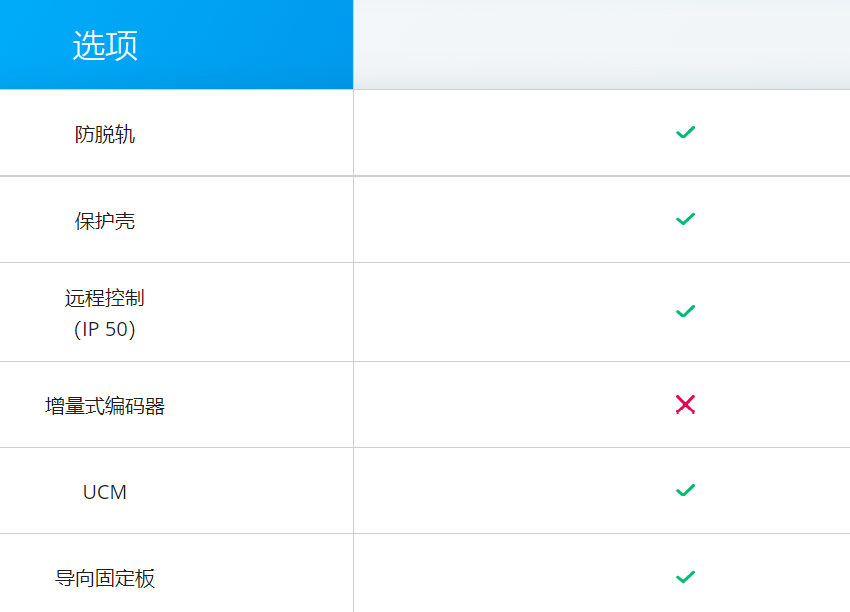Click the green checkmark for 导向固定板

tap(685, 577)
